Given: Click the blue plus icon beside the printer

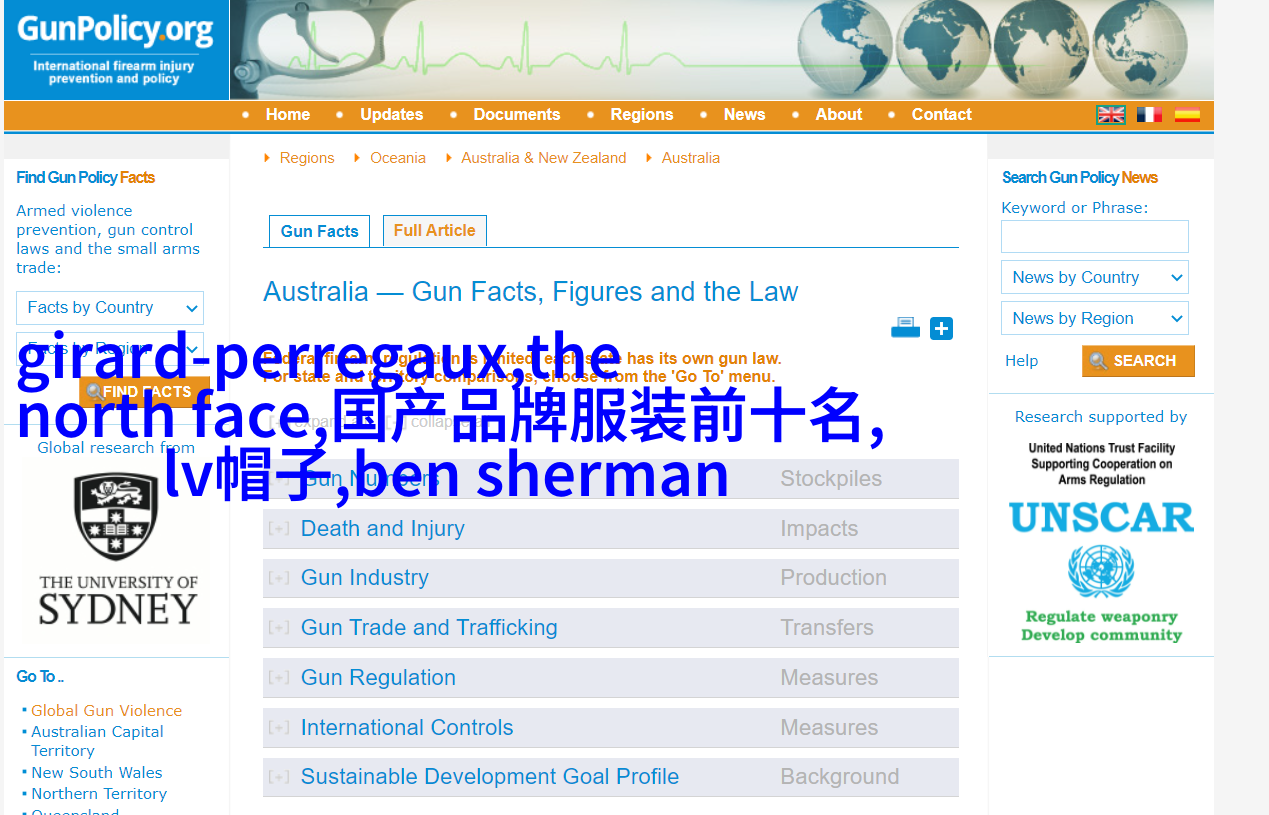Looking at the screenshot, I should pos(941,329).
